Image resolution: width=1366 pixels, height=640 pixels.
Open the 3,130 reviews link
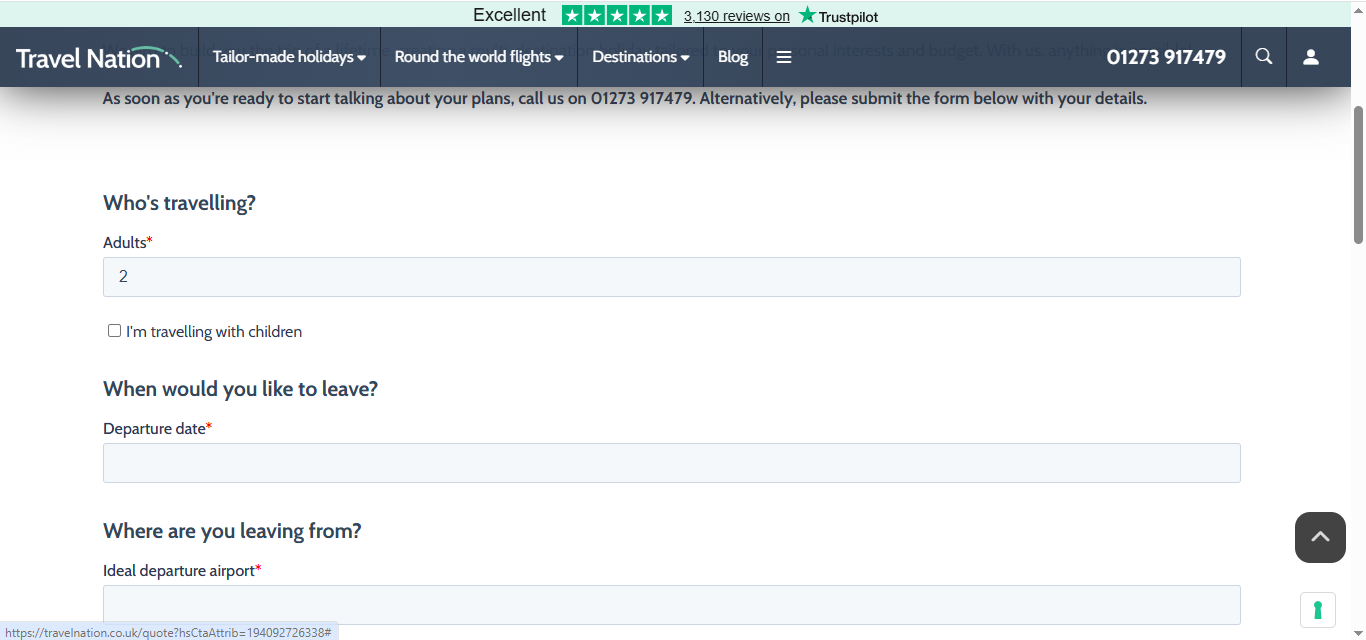pos(736,16)
